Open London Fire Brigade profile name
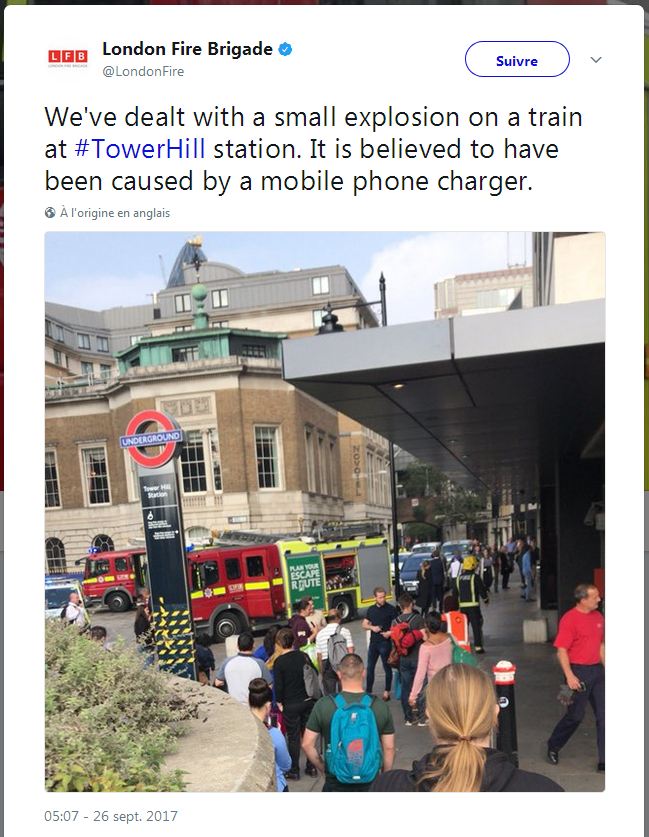Image resolution: width=649 pixels, height=837 pixels. (187, 49)
